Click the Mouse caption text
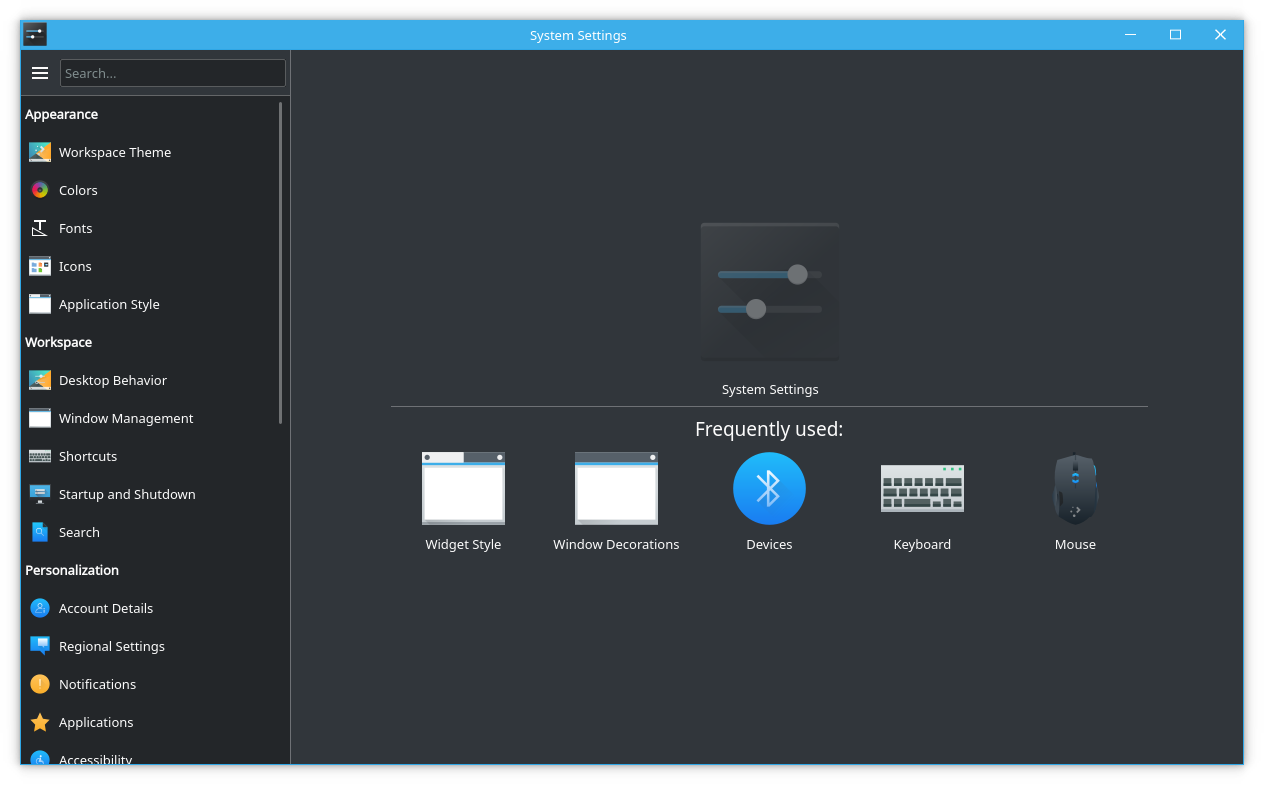This screenshot has height=785, width=1264. (x=1075, y=544)
